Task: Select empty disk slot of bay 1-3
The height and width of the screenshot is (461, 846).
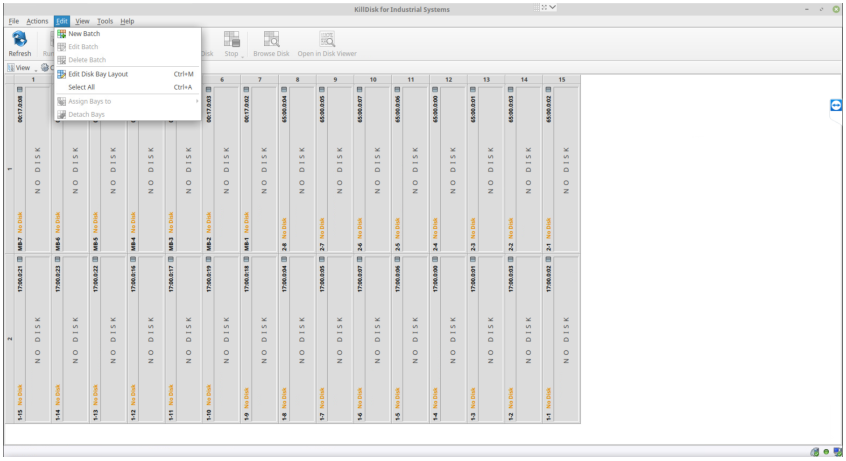Action: pos(490,339)
